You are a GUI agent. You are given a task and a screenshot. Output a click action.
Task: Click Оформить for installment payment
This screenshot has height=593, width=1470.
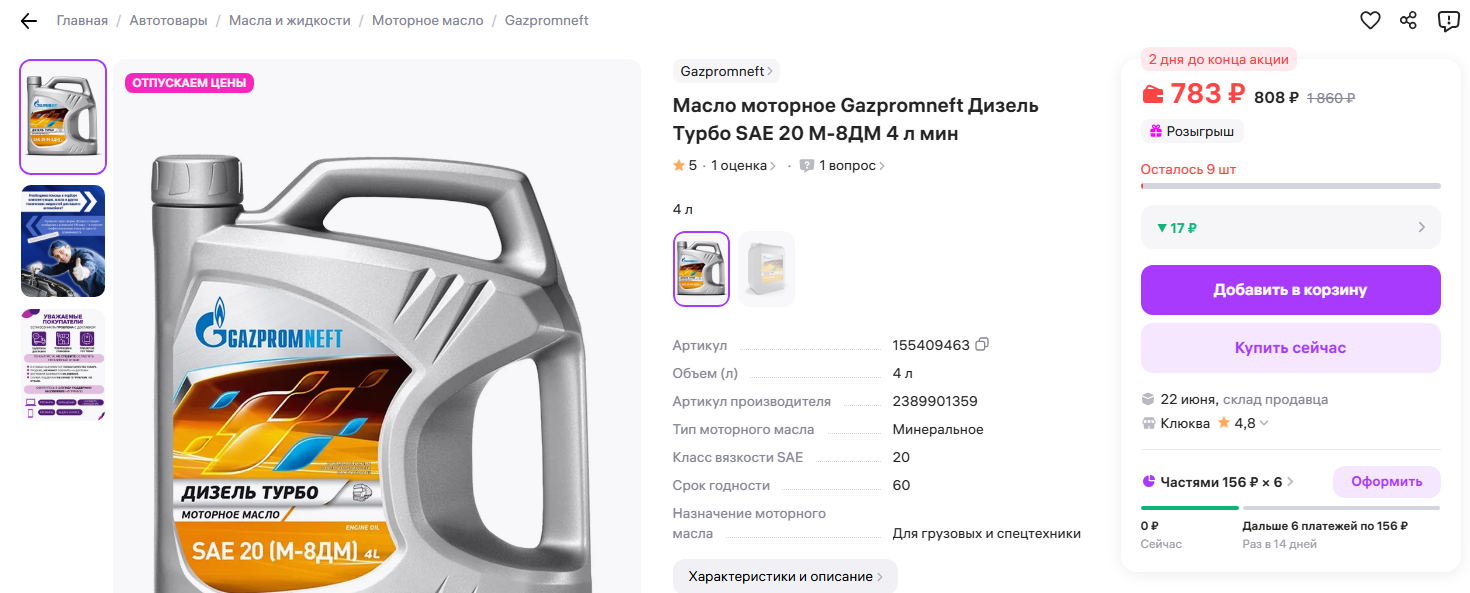pos(1387,482)
